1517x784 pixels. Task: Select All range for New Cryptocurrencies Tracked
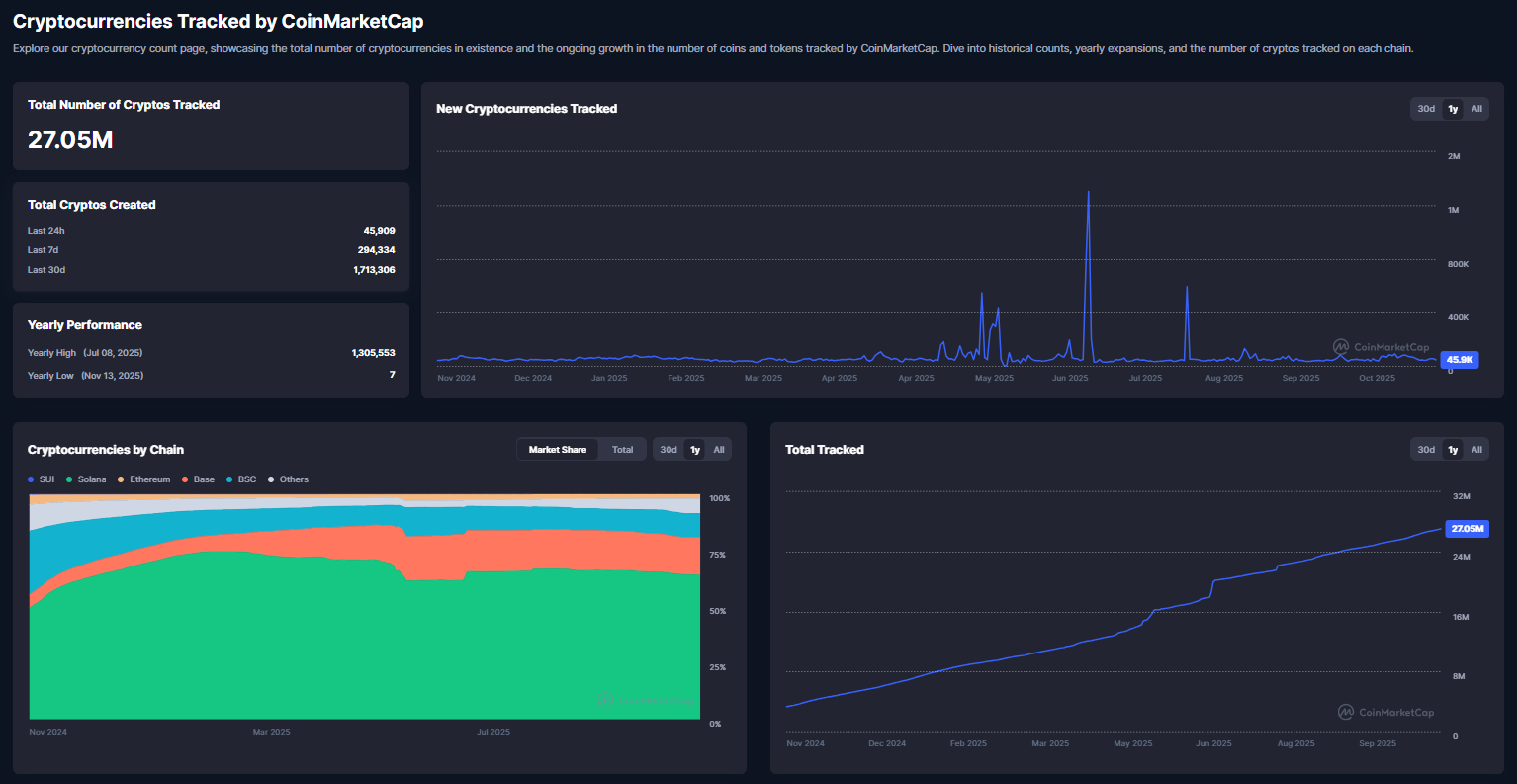pos(1476,109)
